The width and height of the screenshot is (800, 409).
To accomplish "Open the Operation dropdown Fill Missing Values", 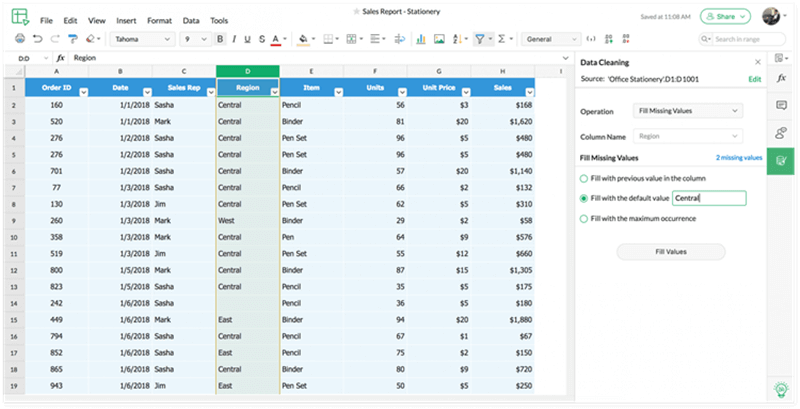I will tap(688, 111).
